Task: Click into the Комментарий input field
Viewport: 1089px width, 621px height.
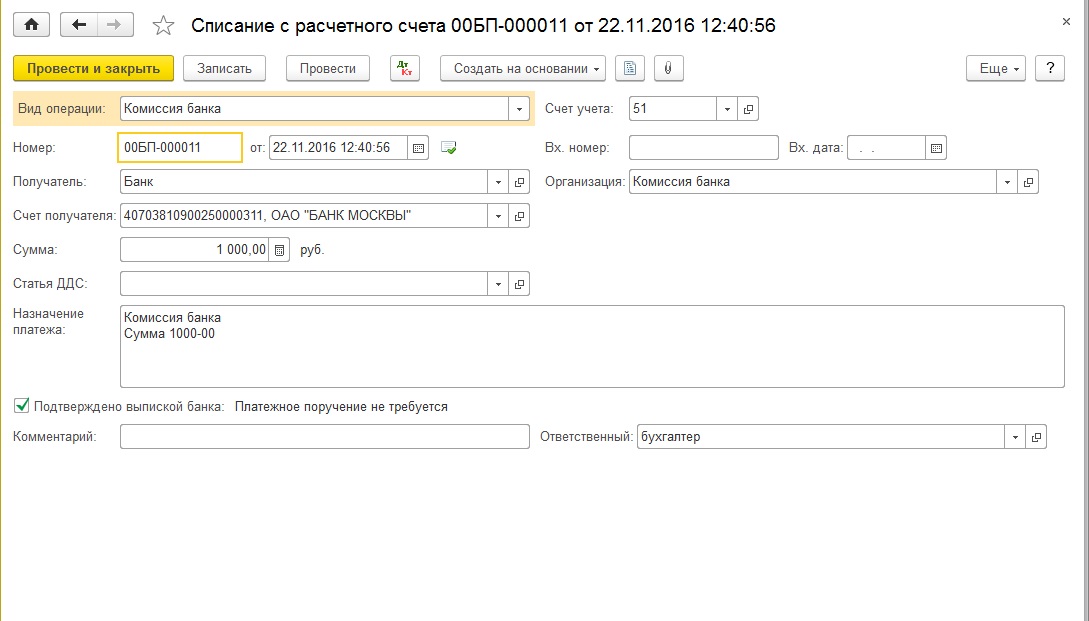Action: (324, 437)
